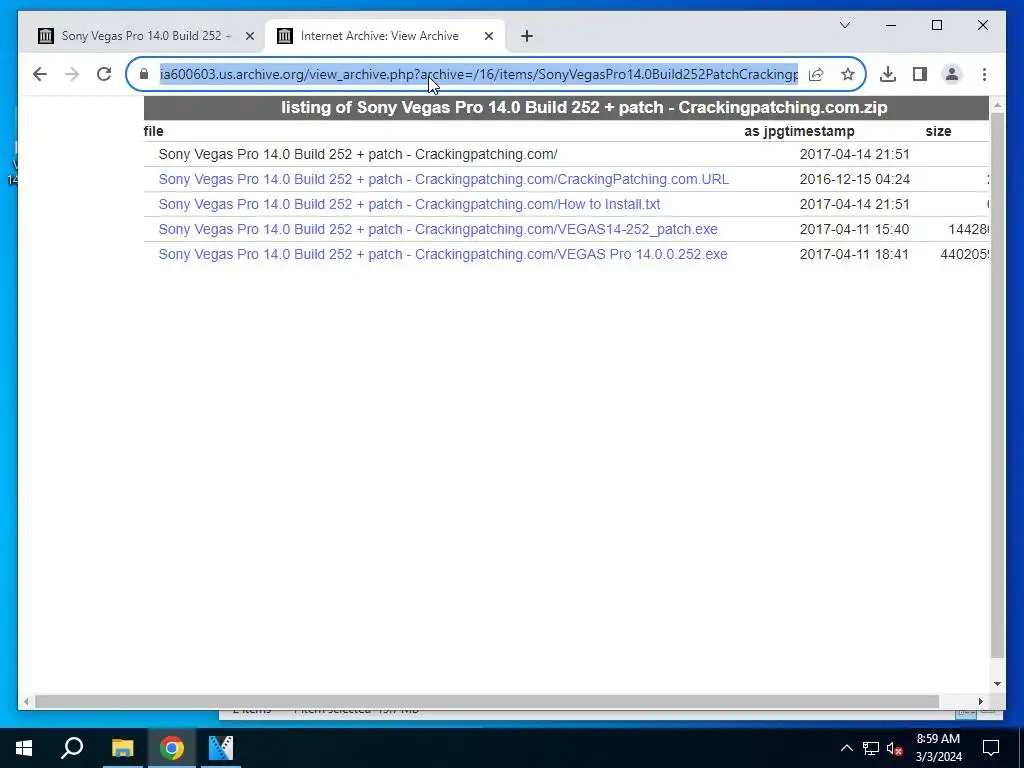Click the horizontal scrollbar thumb

pos(487,701)
